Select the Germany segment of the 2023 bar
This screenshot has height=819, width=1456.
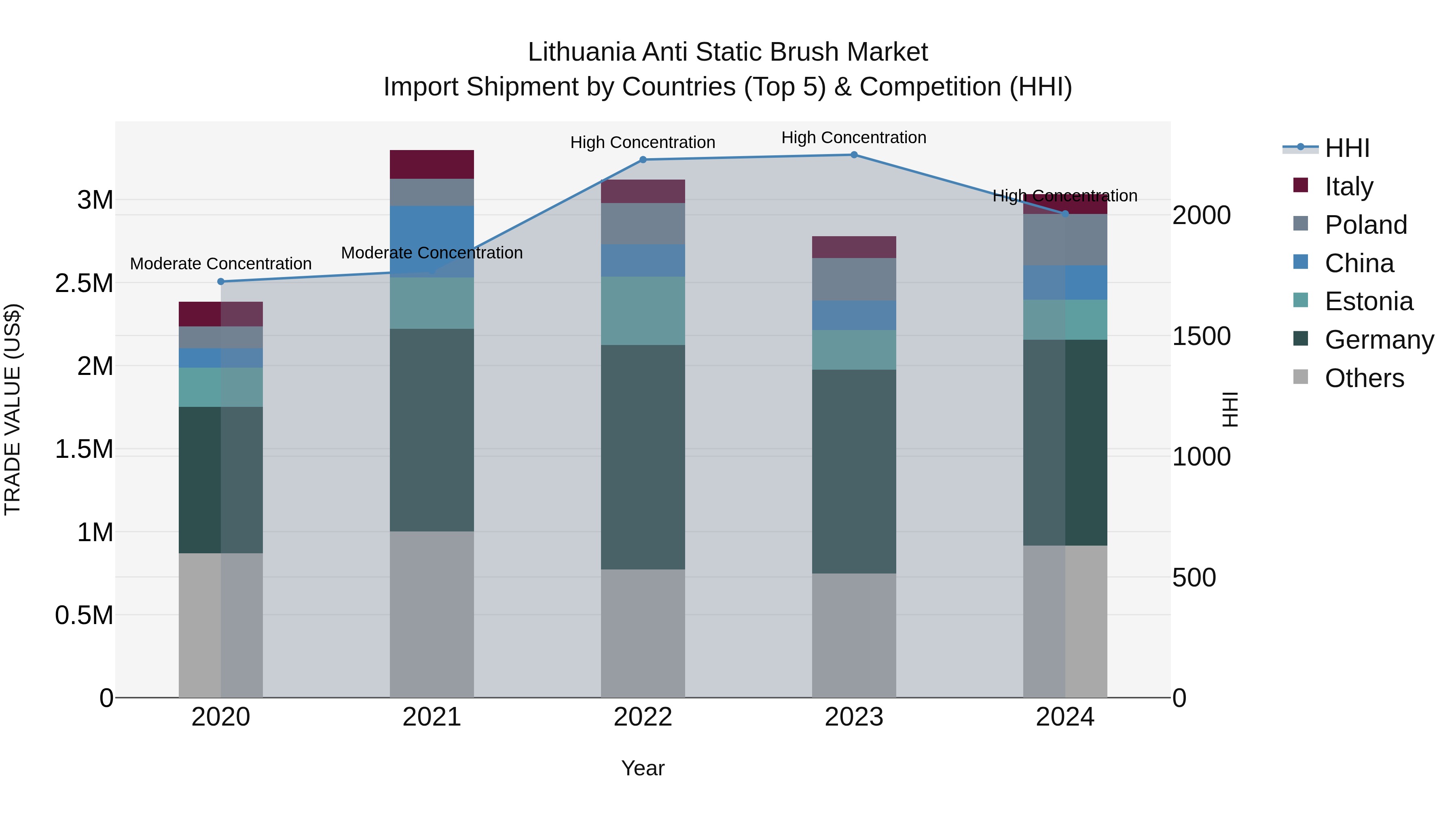pos(854,472)
